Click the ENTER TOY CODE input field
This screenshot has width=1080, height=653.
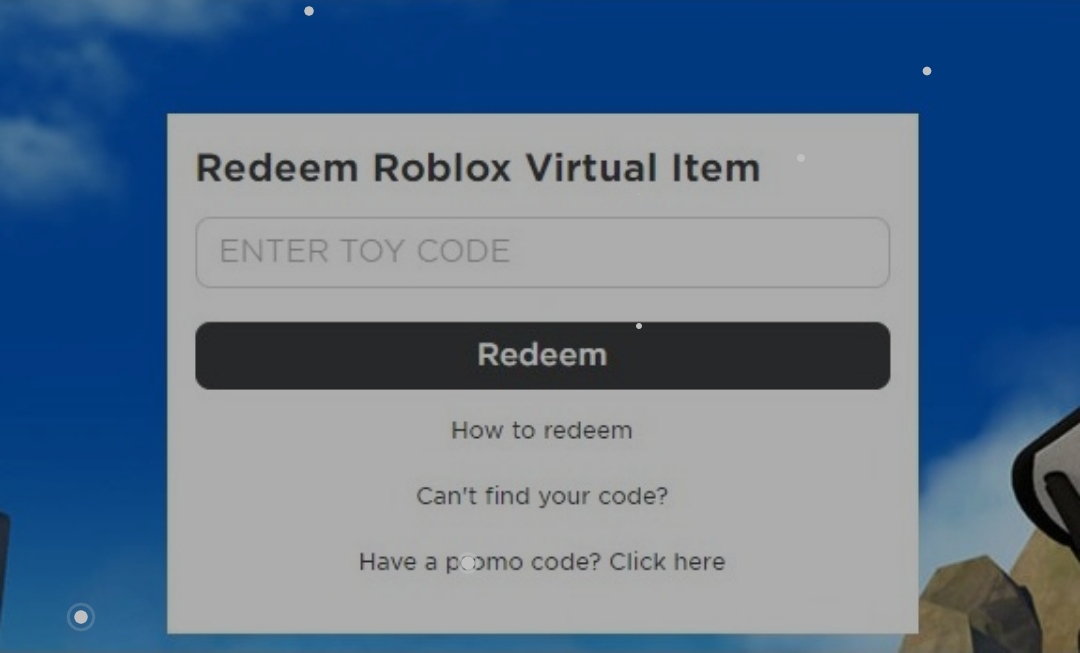pos(543,252)
